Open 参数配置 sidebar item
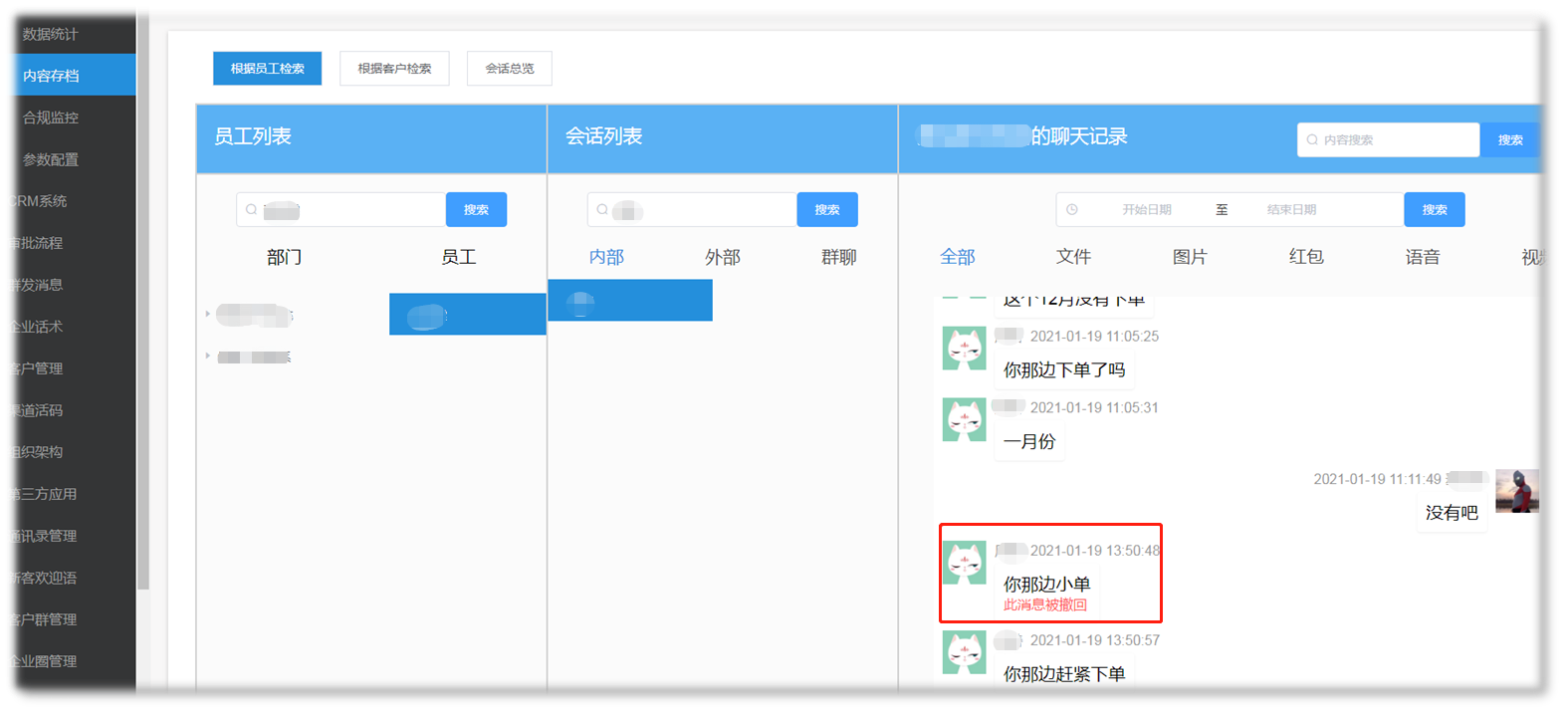The height and width of the screenshot is (718, 1568). coord(50,159)
